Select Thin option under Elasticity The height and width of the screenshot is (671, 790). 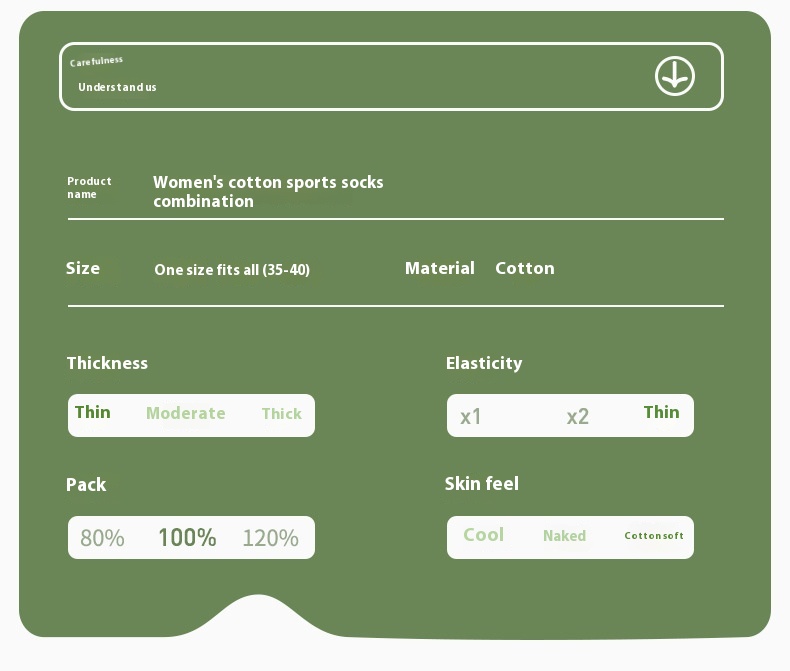pos(661,412)
